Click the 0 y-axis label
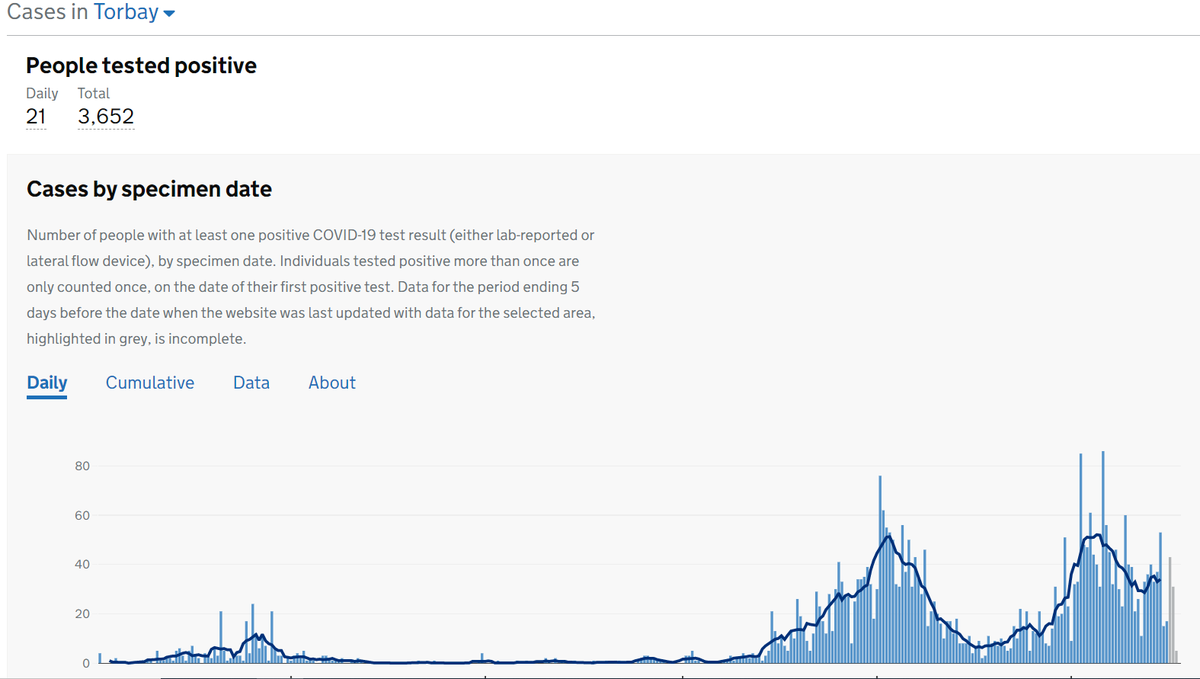 86,663
